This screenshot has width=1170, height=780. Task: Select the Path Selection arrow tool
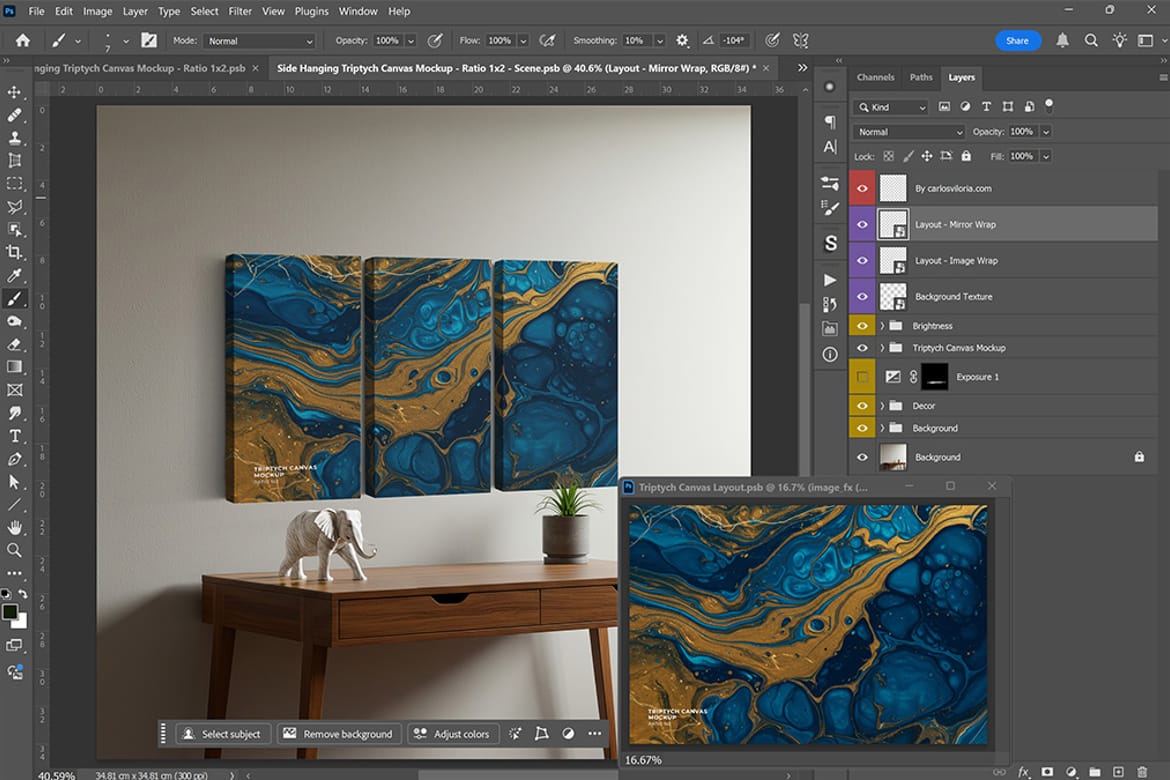14,482
